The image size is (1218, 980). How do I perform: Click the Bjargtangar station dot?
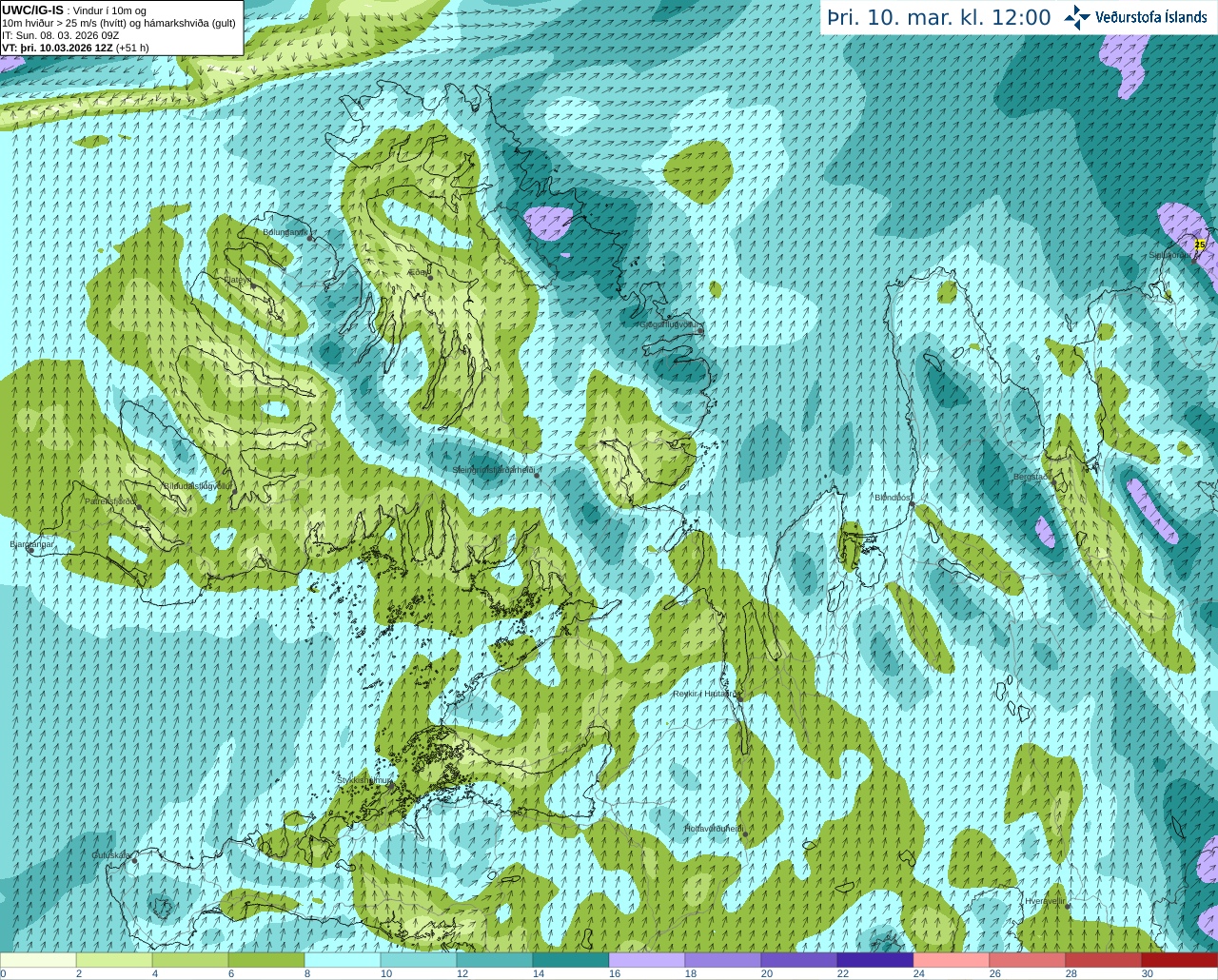pos(30,551)
